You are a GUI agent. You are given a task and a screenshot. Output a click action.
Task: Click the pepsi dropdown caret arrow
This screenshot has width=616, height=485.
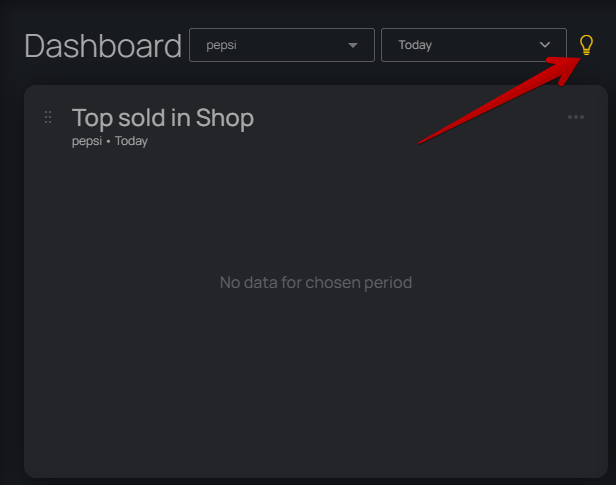click(x=353, y=45)
